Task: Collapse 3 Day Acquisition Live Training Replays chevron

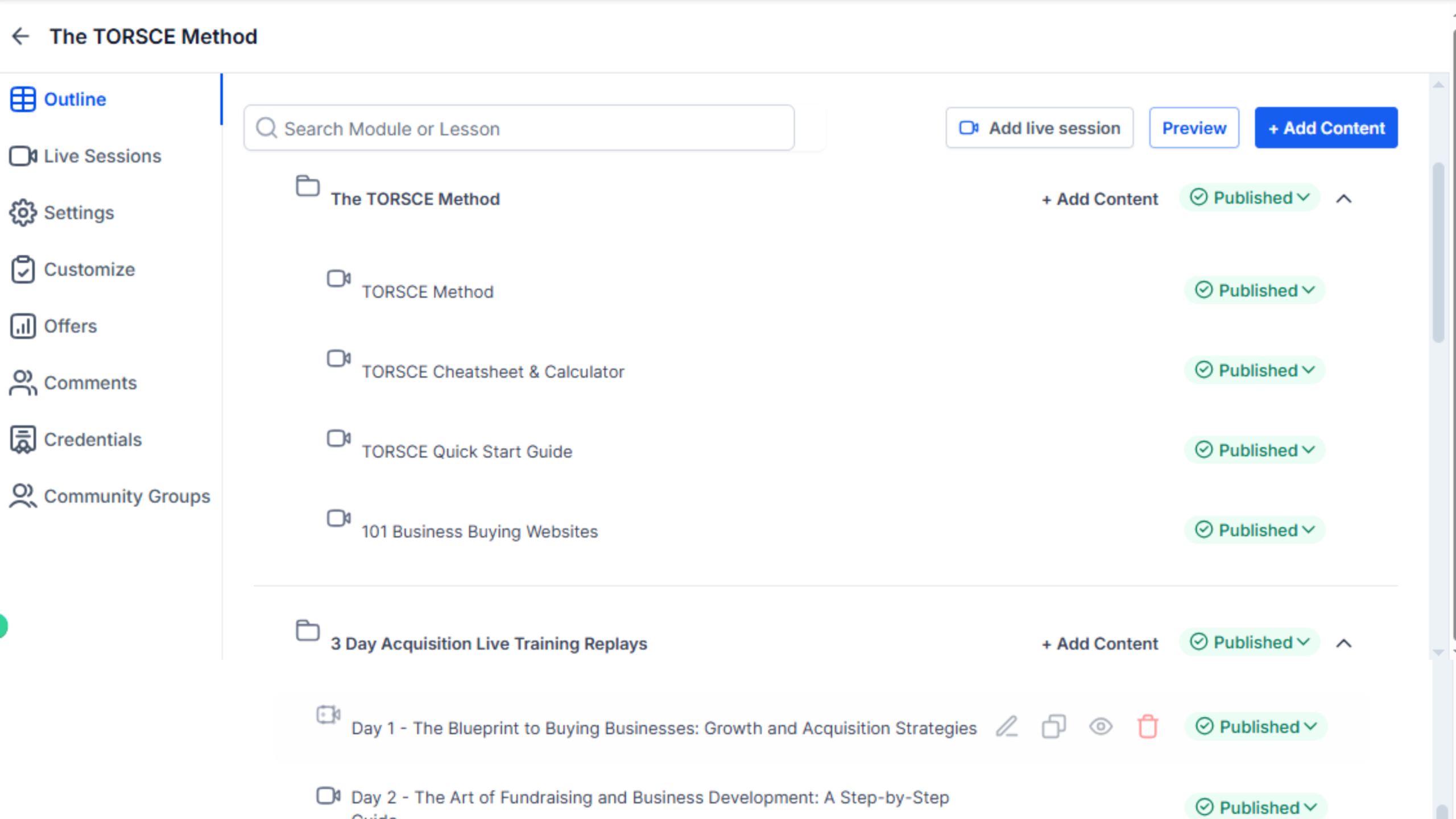Action: (1343, 643)
